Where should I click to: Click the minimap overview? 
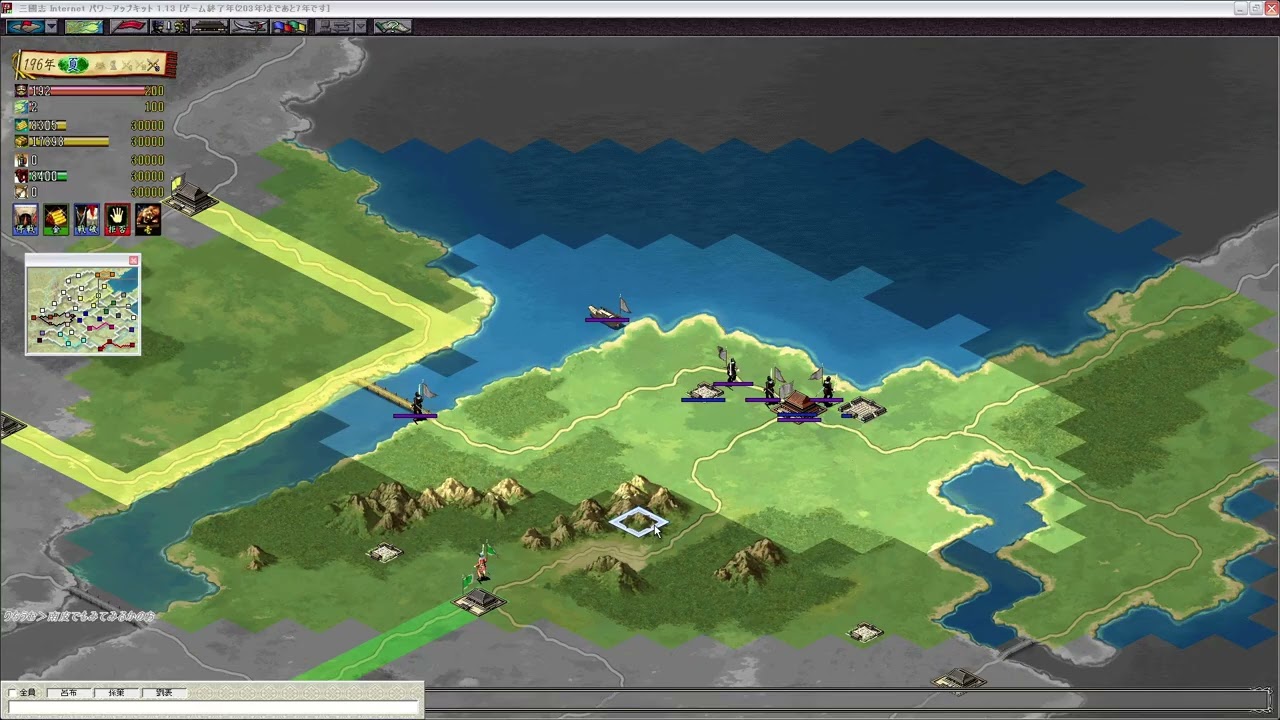83,309
